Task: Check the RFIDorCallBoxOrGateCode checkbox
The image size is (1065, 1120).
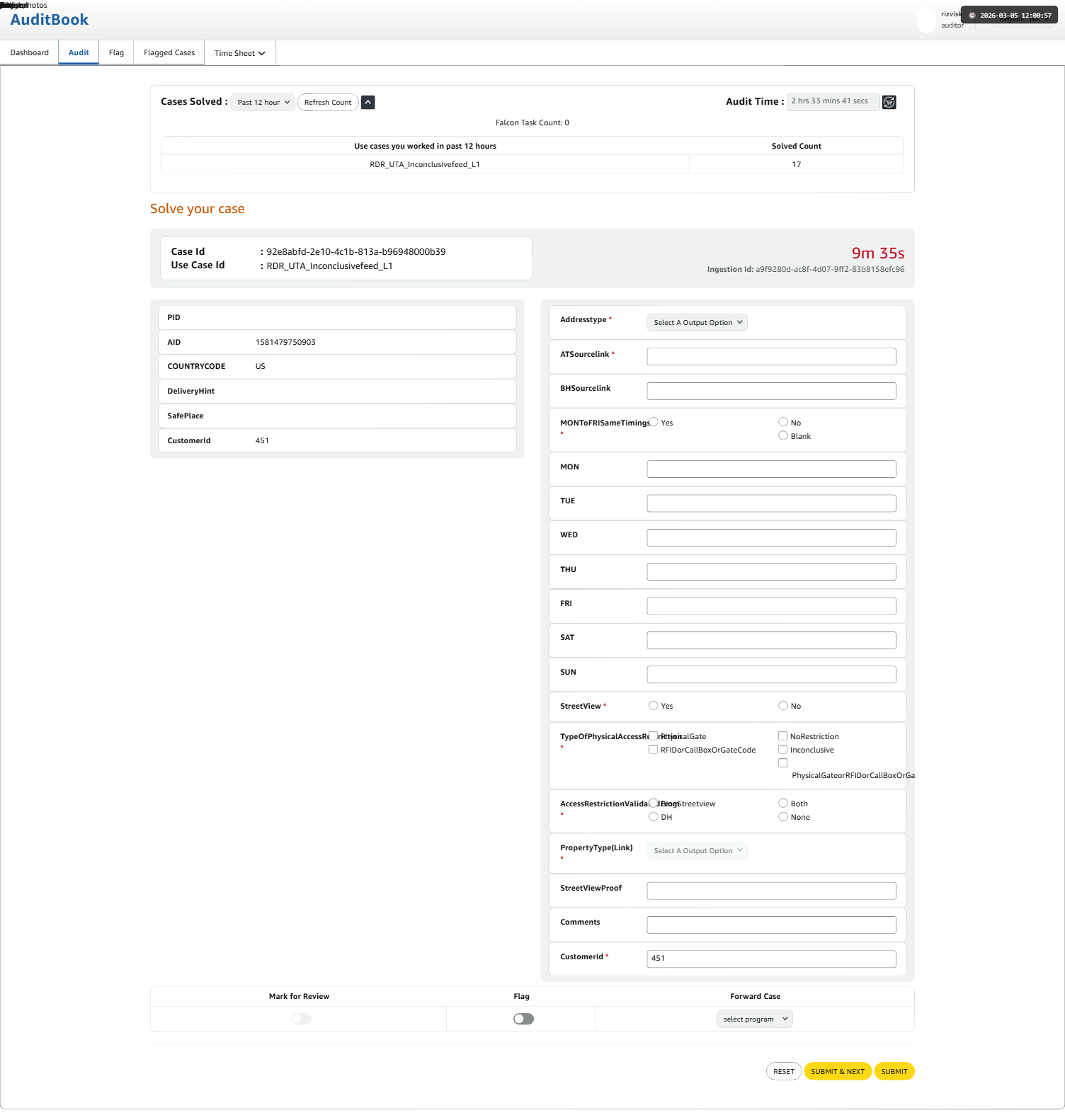Action: pos(654,750)
